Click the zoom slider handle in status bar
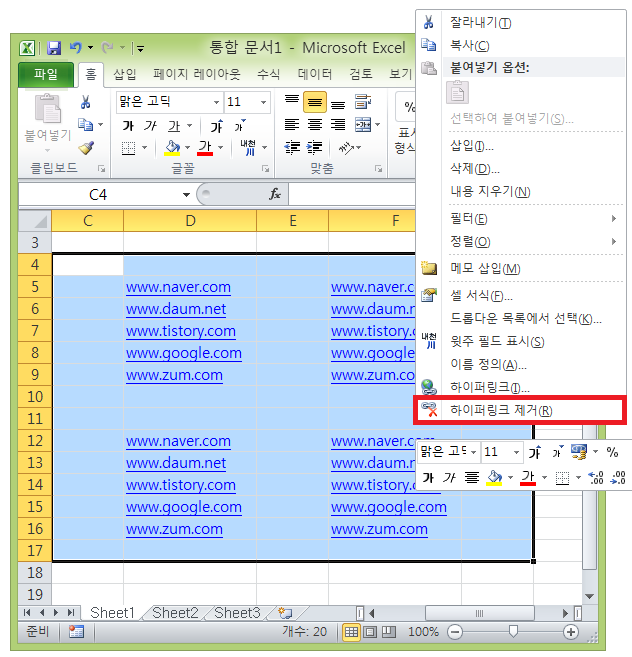This screenshot has width=632, height=657. pos(513,631)
